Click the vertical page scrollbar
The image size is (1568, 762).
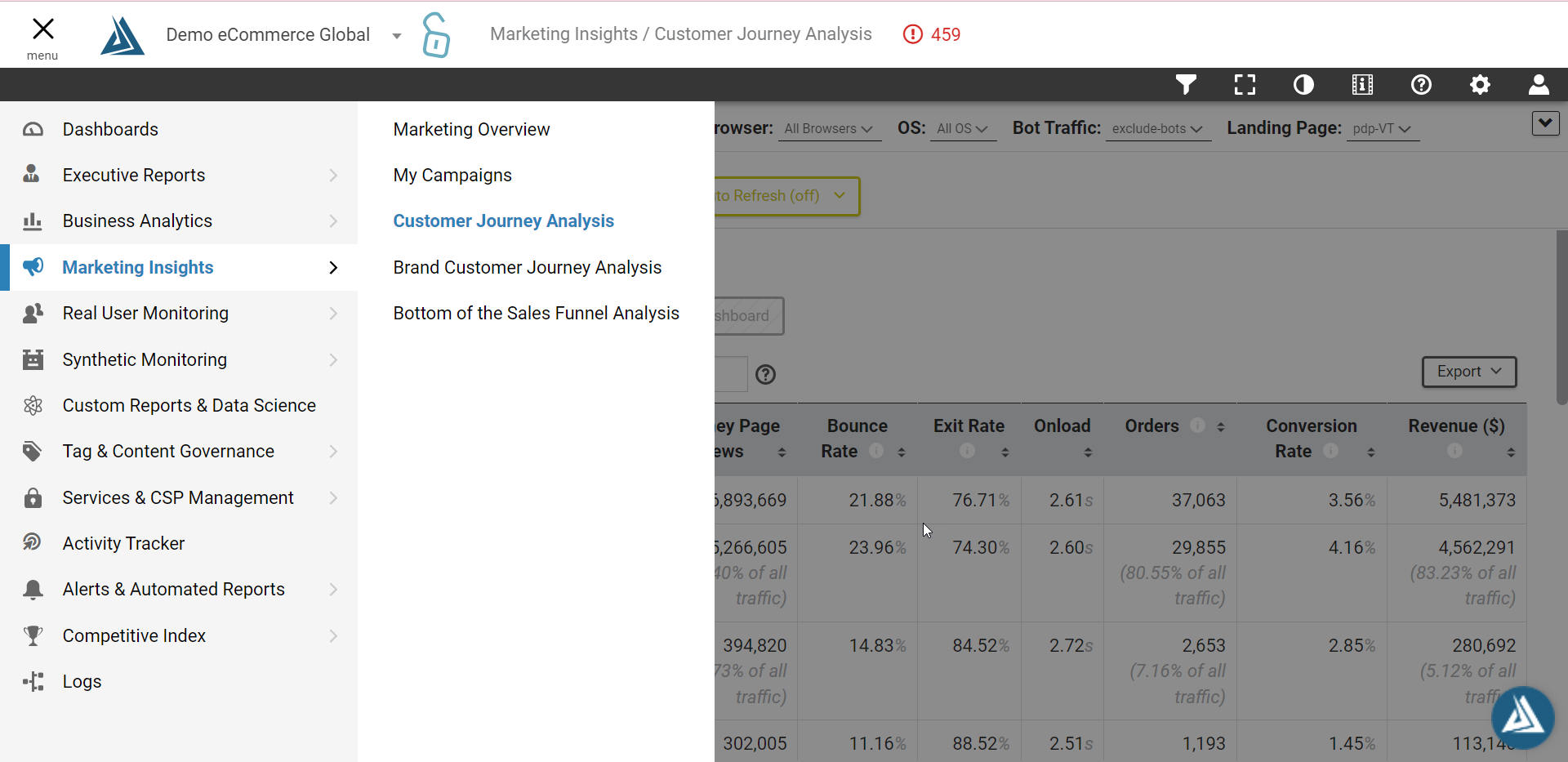1561,317
